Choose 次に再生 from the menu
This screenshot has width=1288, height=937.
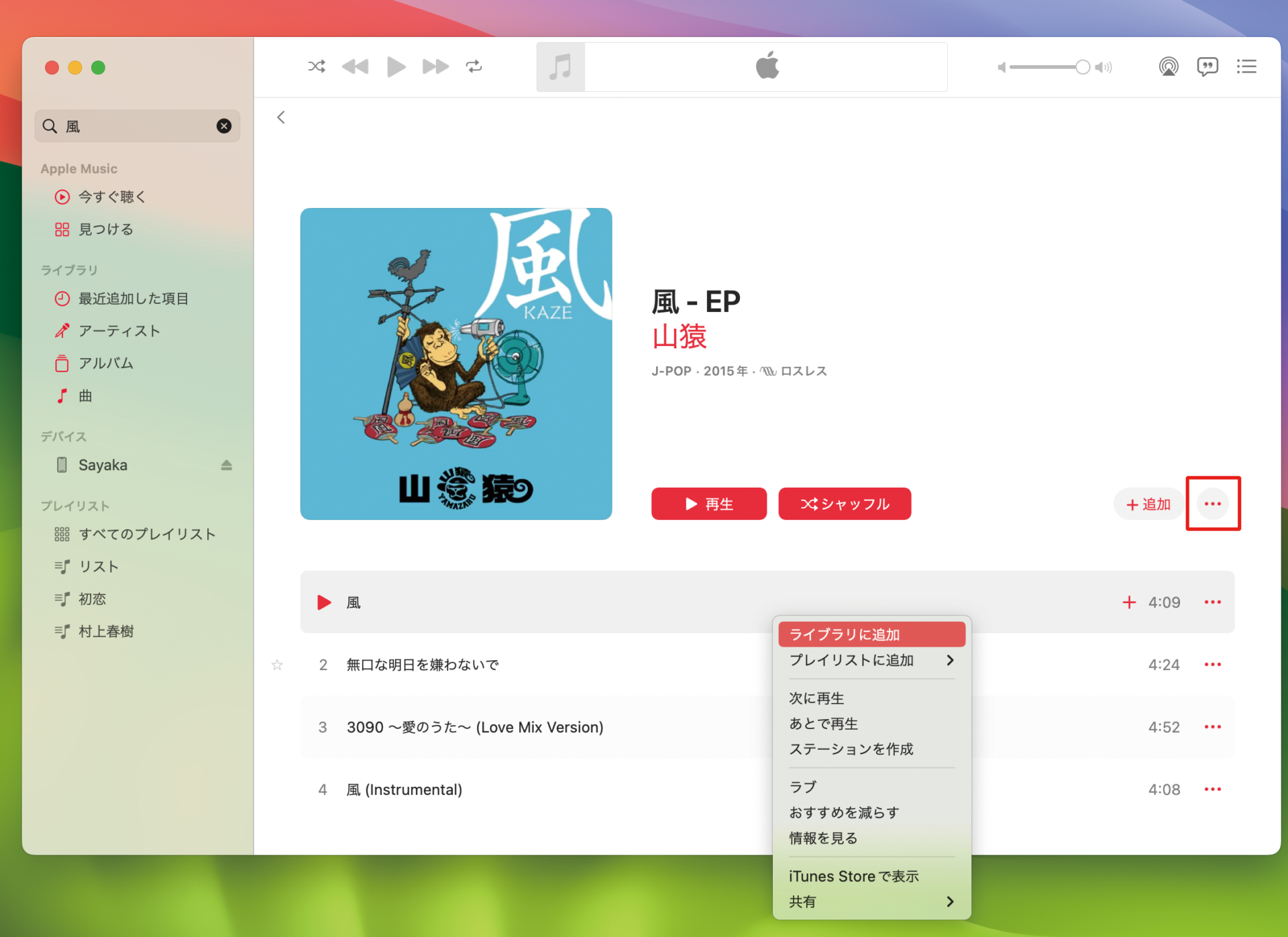pyautogui.click(x=871, y=698)
